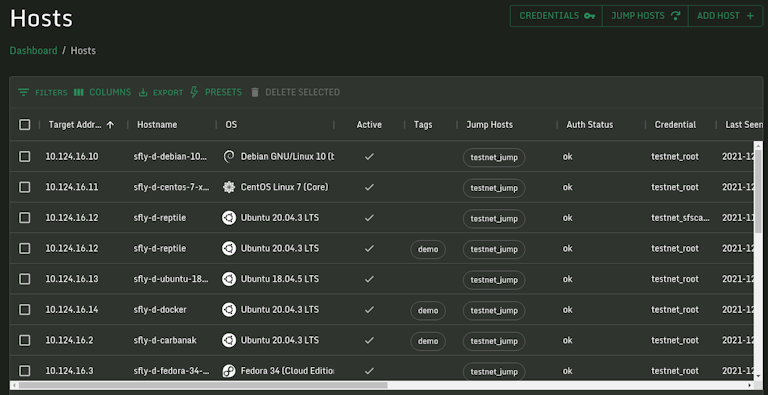
Task: Click testnet_jump chip in 10.124.16.2 row
Action: (x=494, y=341)
